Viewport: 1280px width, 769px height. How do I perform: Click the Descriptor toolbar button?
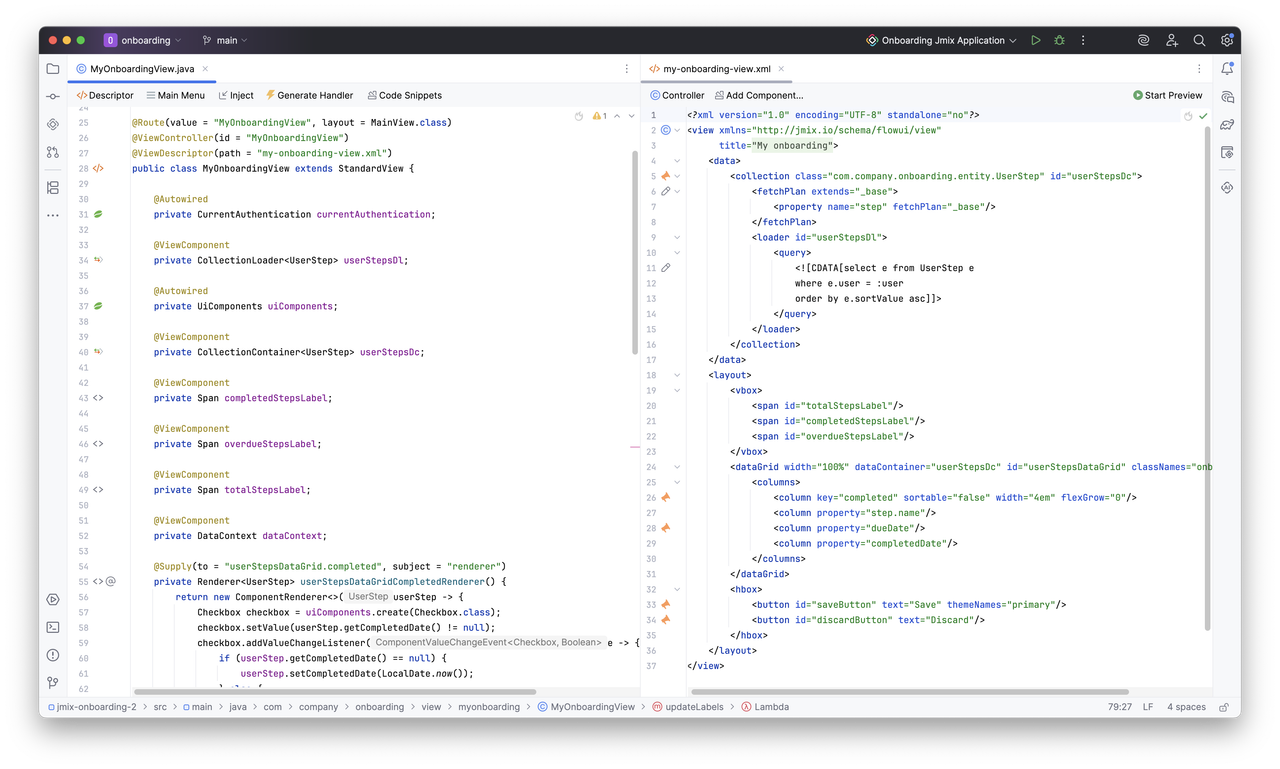[105, 95]
